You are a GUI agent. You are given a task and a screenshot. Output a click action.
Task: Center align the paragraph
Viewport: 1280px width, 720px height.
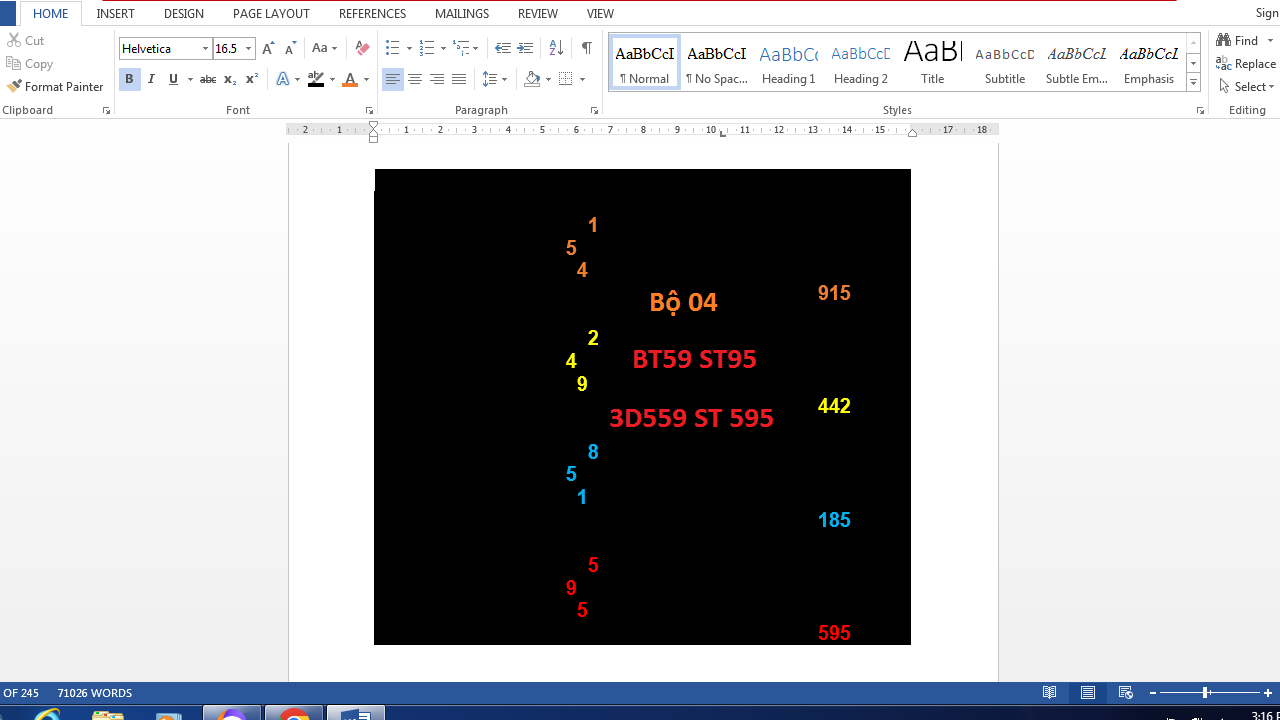(x=415, y=79)
